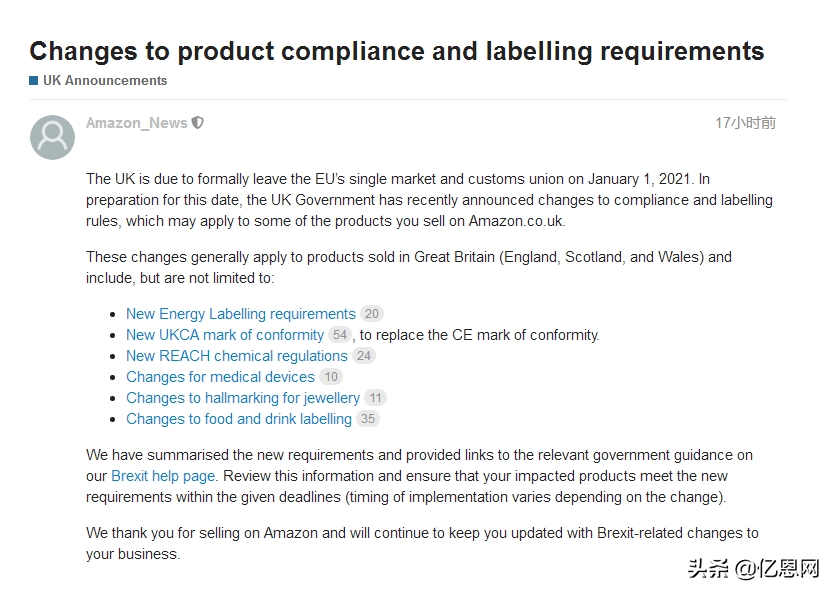
Task: Click the blue UK Announcements category square
Action: tap(34, 81)
